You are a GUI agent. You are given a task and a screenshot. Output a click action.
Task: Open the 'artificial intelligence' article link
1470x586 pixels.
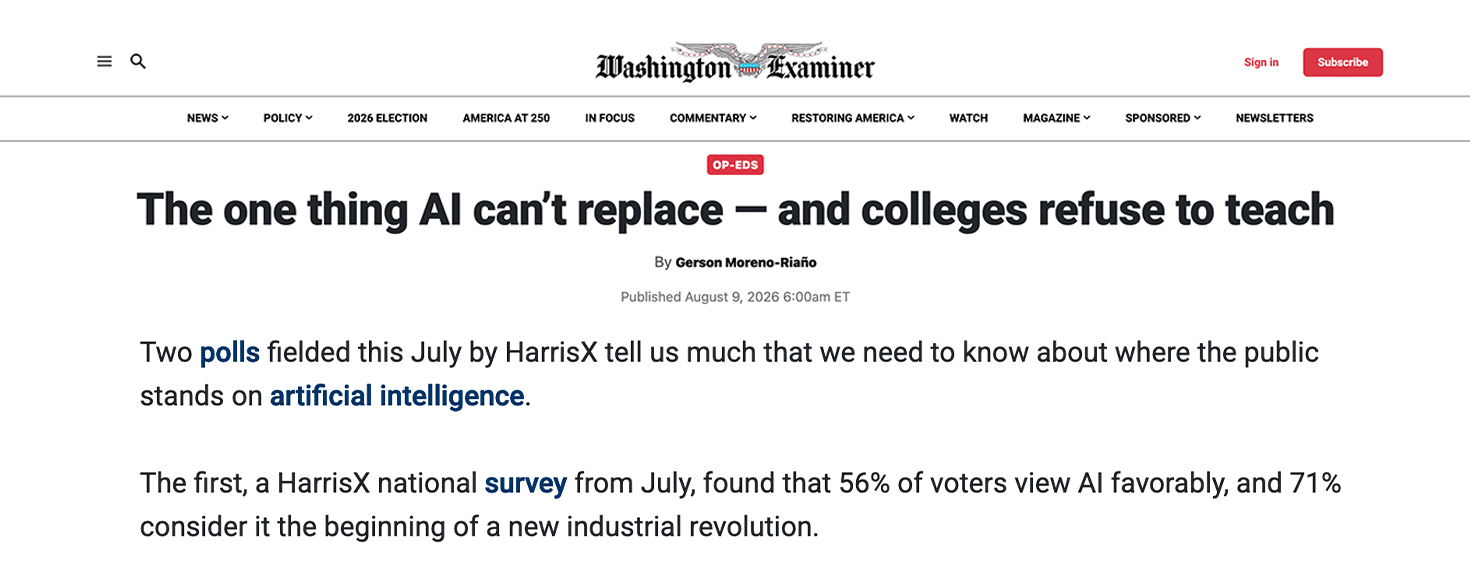[x=397, y=396]
